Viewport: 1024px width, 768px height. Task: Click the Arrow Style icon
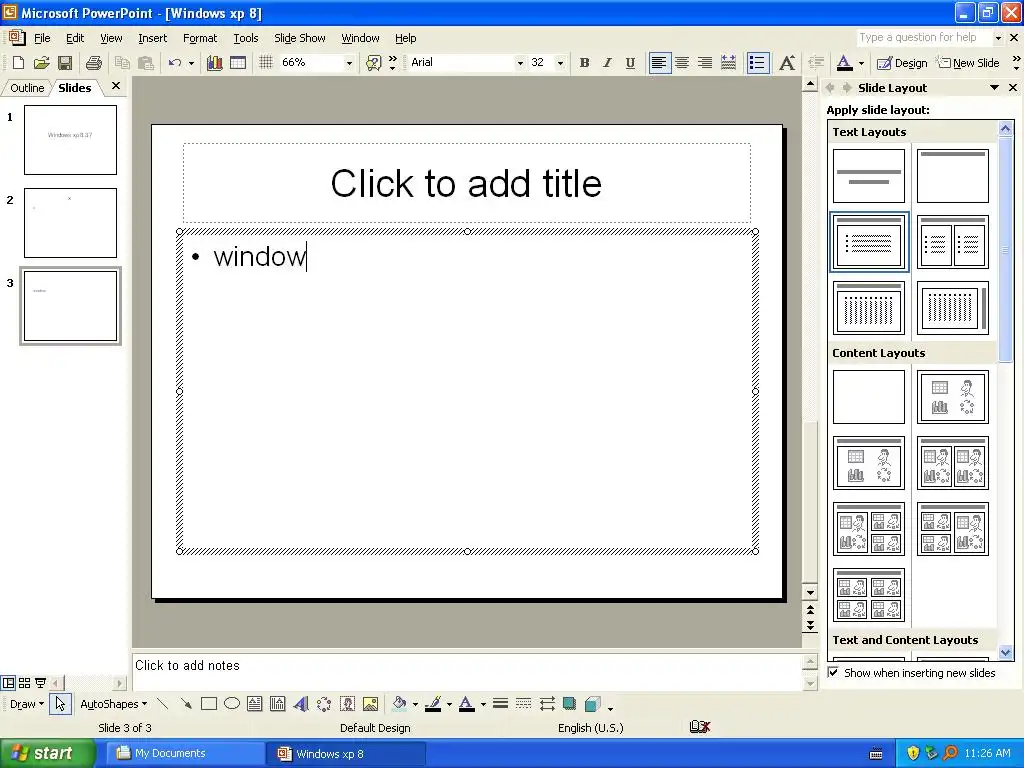(547, 703)
